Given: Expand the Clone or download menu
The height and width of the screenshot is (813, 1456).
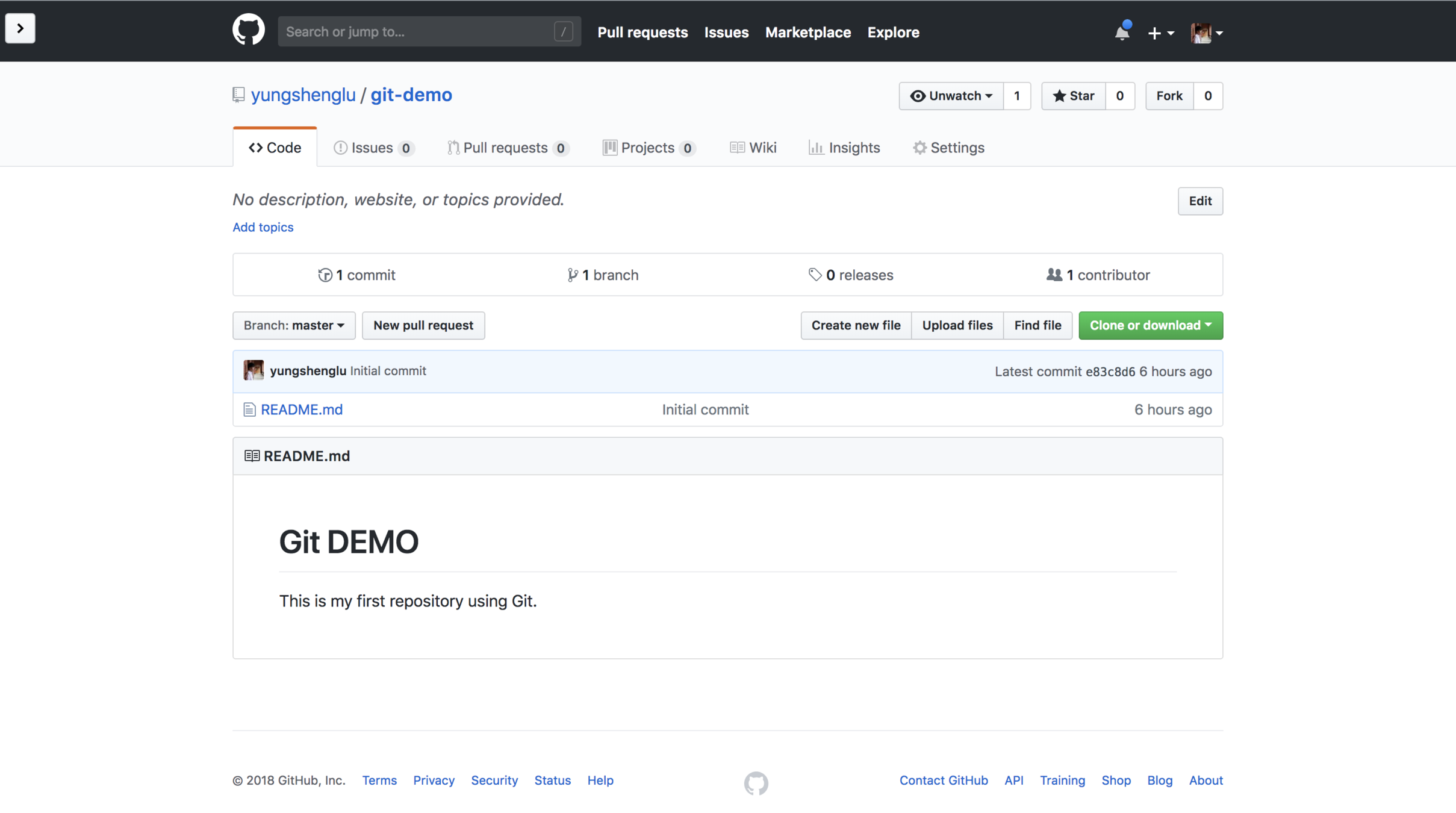Looking at the screenshot, I should 1150,325.
